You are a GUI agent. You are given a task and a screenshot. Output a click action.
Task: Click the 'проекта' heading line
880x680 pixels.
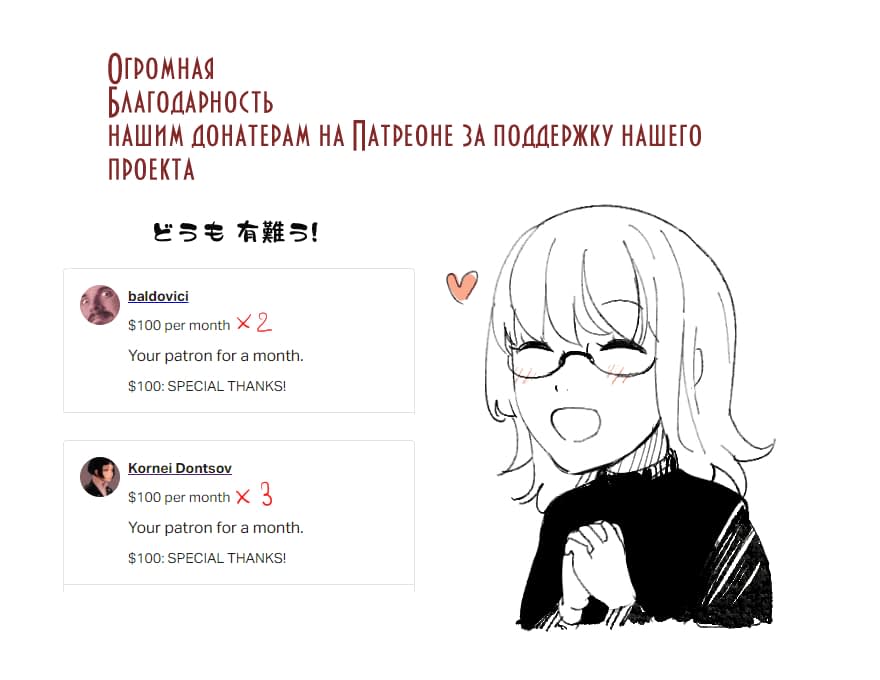click(151, 169)
